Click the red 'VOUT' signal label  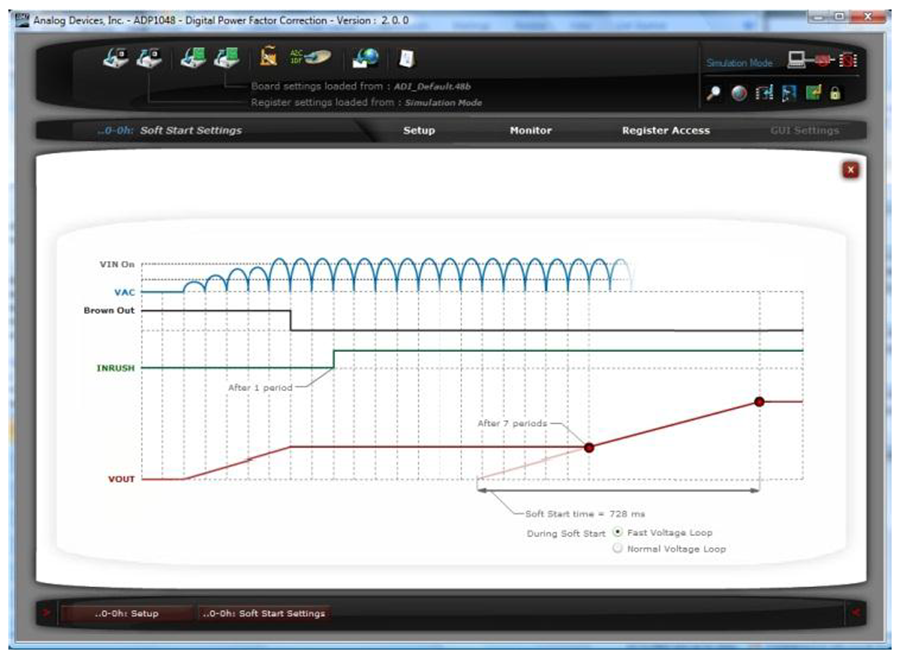[x=121, y=479]
